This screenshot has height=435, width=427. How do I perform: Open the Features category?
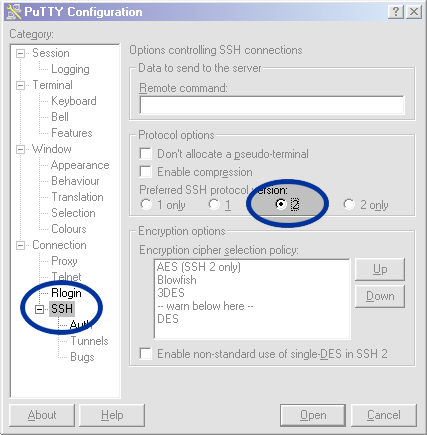(x=72, y=133)
